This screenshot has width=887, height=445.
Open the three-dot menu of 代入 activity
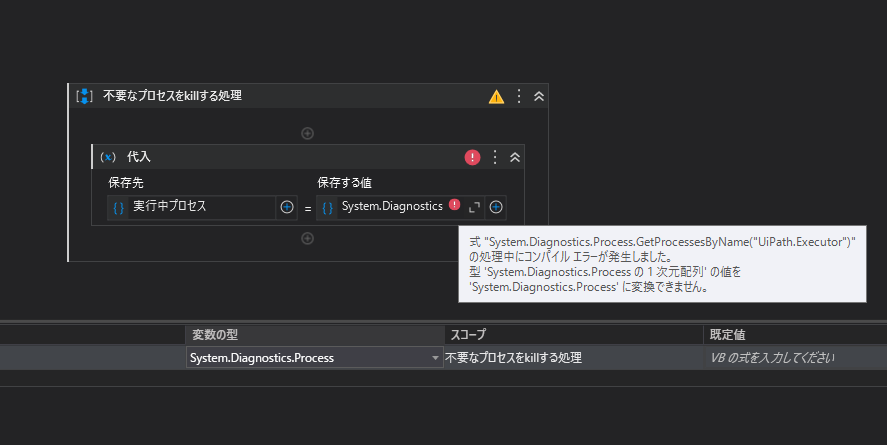(x=495, y=157)
